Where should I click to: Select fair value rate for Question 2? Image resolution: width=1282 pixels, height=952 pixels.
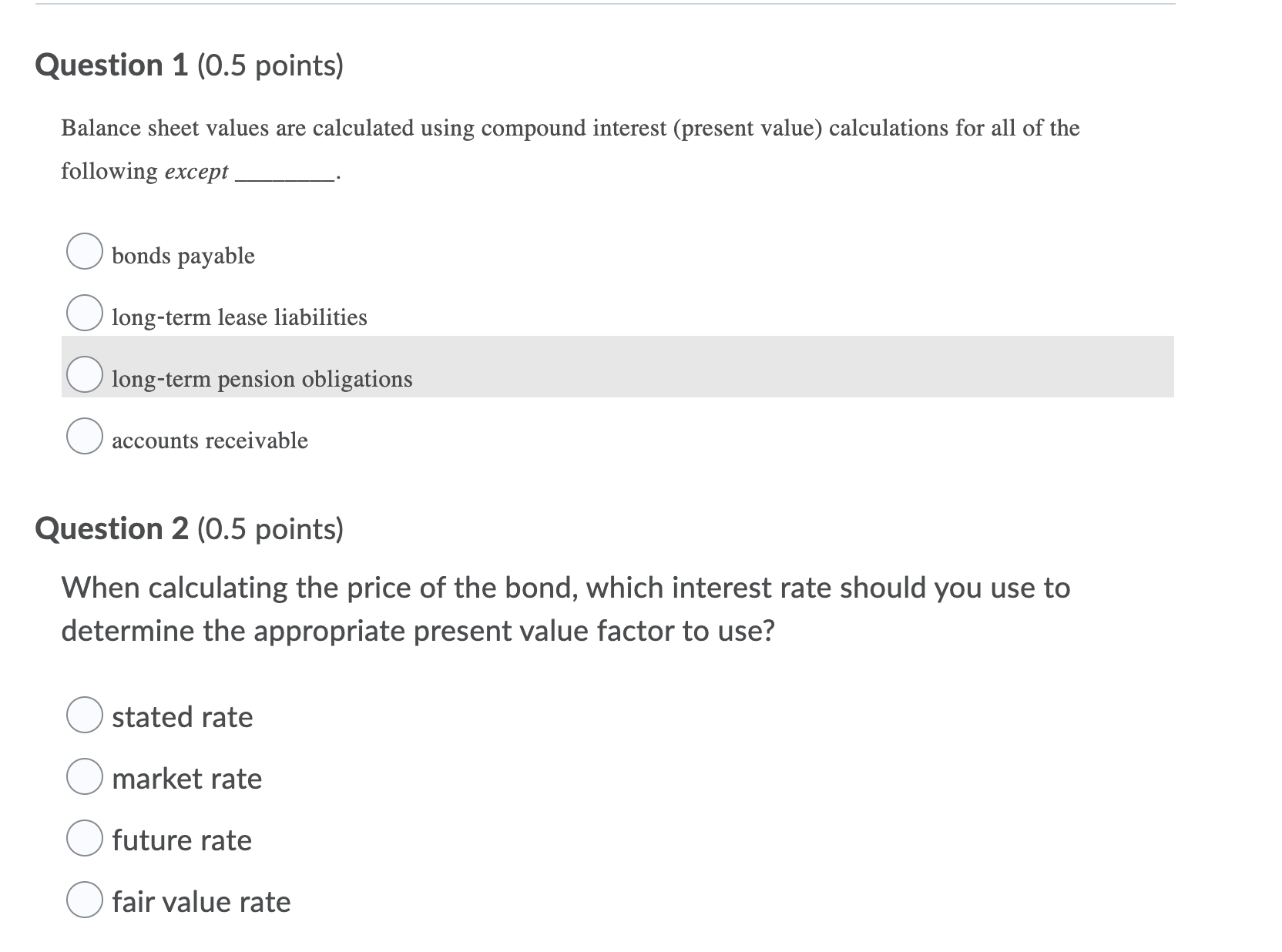(85, 900)
